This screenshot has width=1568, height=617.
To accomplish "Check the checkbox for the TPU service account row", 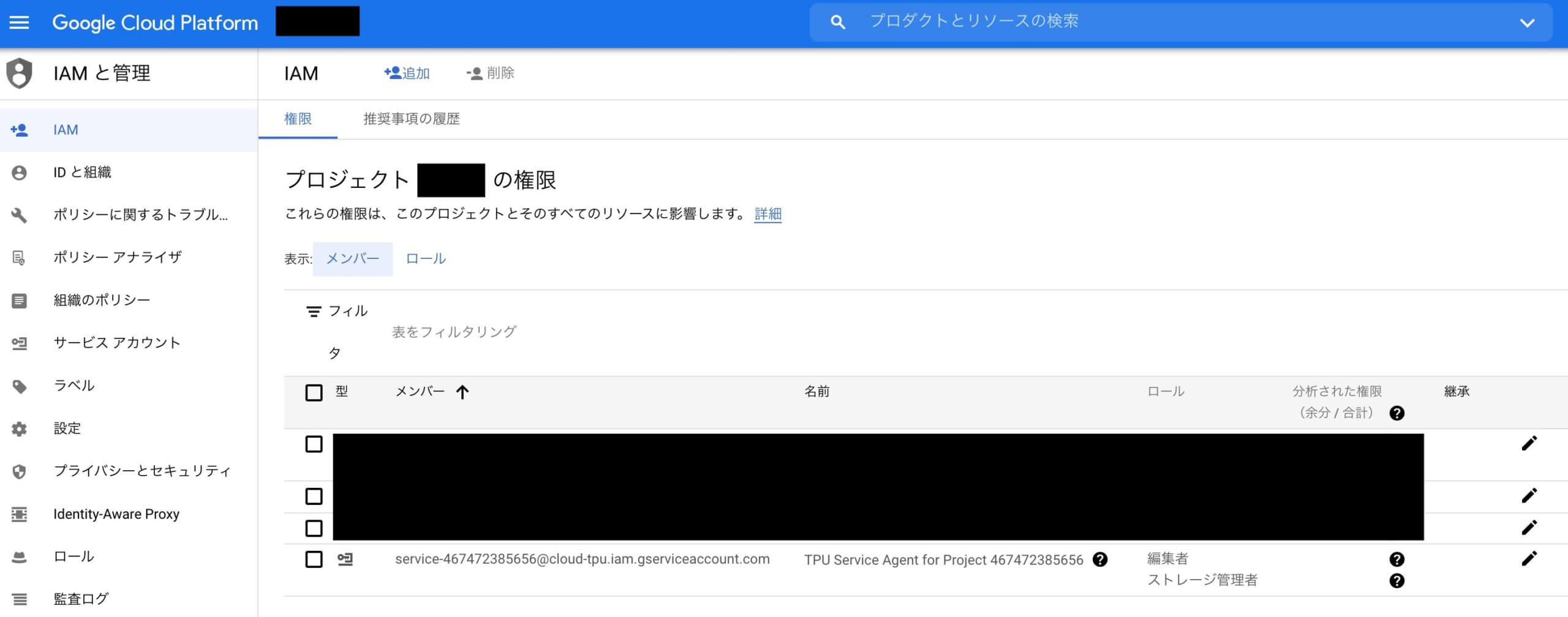I will [x=314, y=558].
